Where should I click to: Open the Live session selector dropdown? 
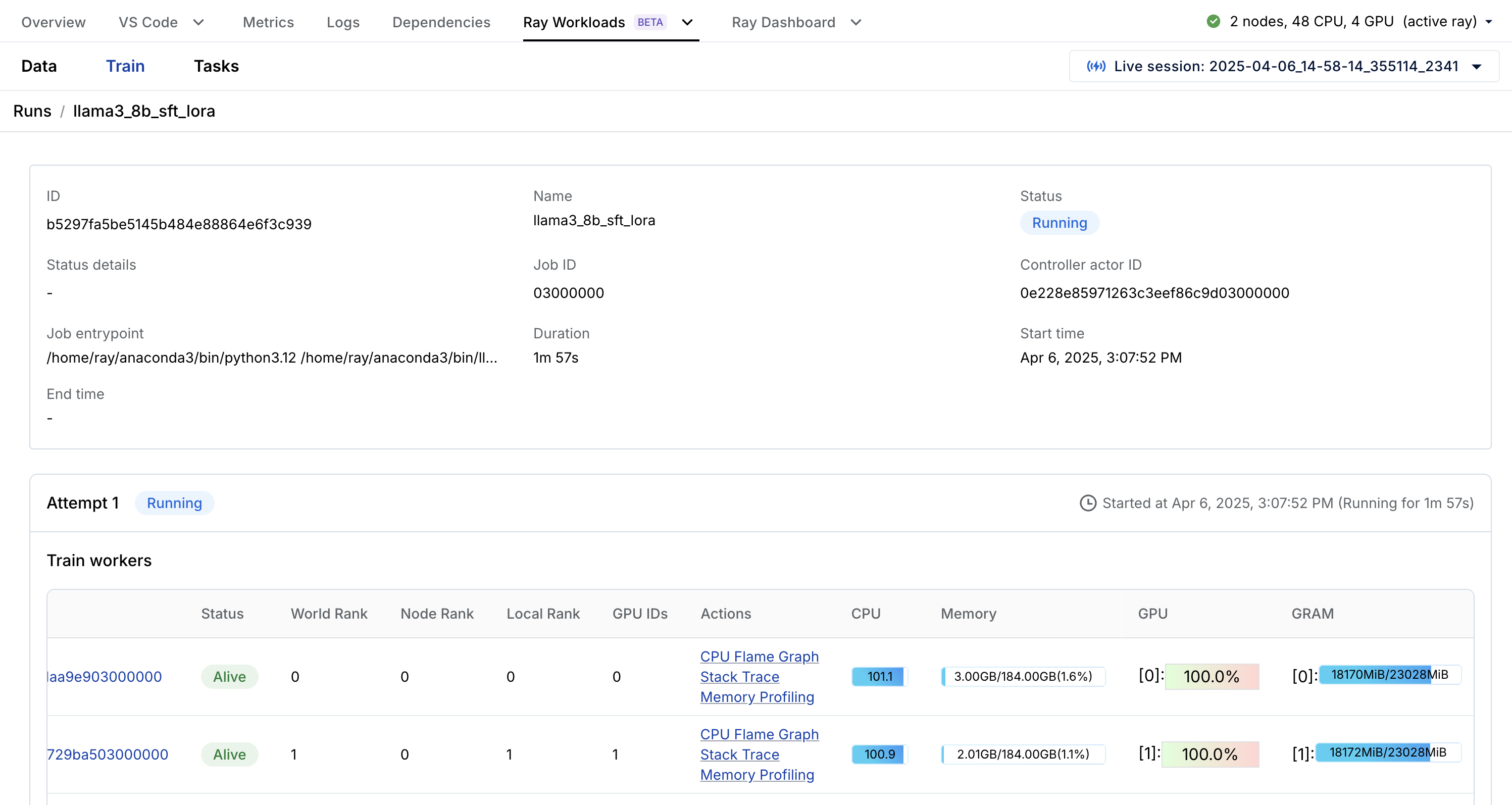tap(1477, 66)
